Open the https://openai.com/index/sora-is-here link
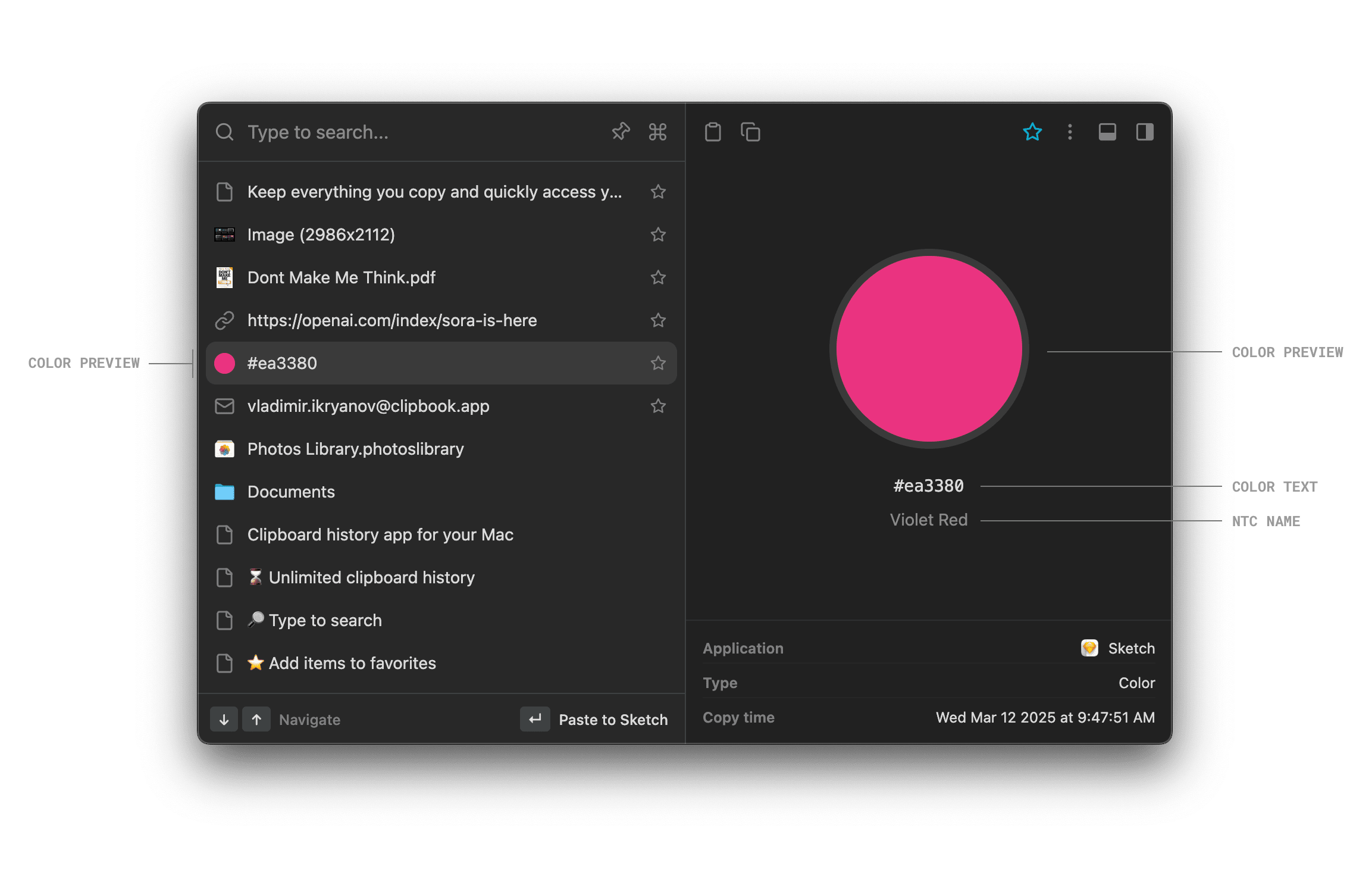Screen dimensions: 1372x869 point(393,320)
